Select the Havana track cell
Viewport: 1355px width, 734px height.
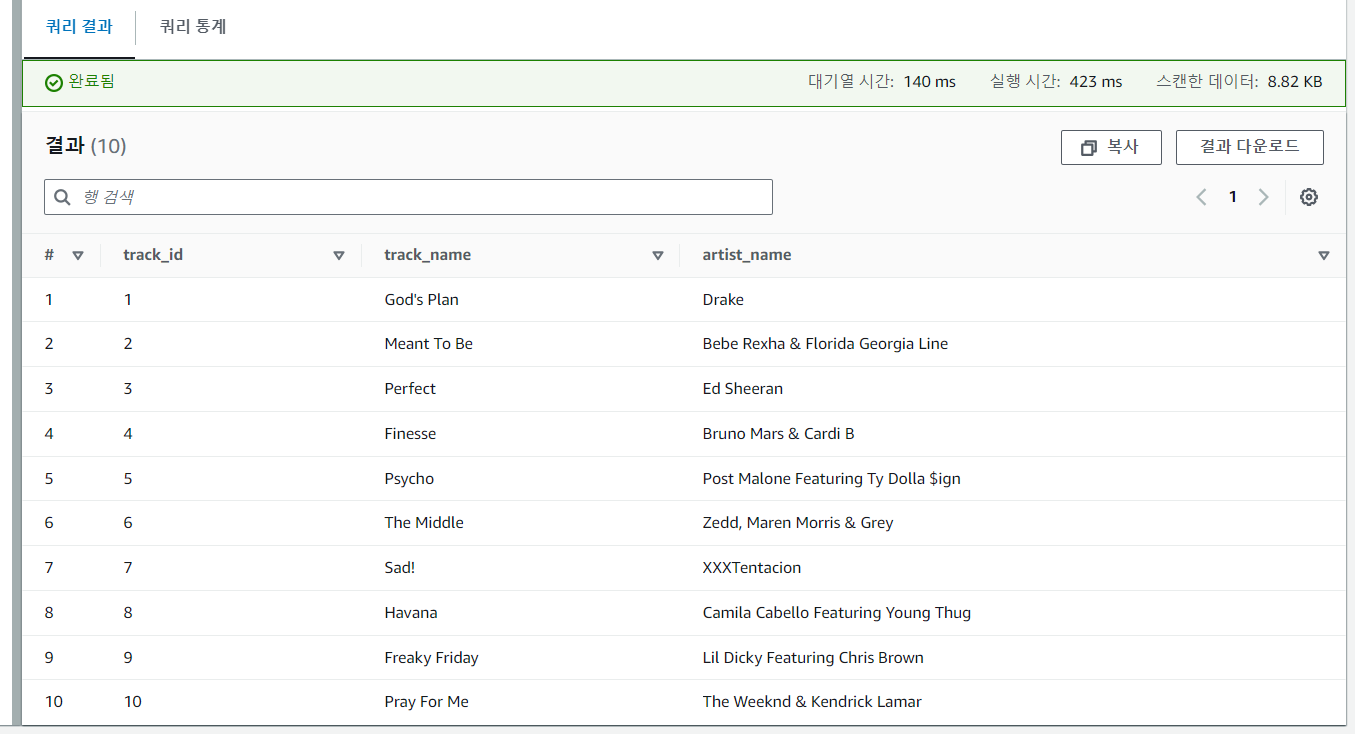tap(411, 613)
